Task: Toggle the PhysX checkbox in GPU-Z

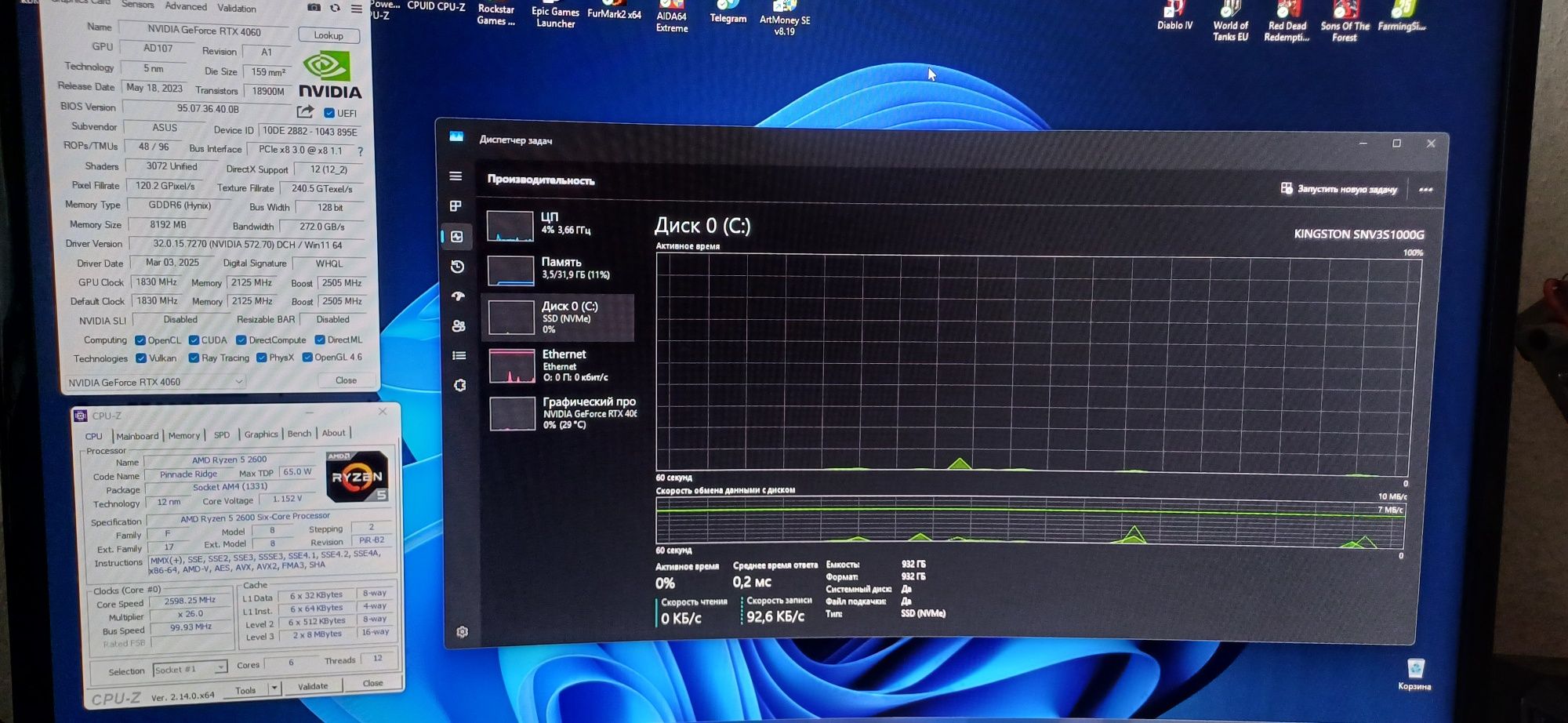Action: 261,358
